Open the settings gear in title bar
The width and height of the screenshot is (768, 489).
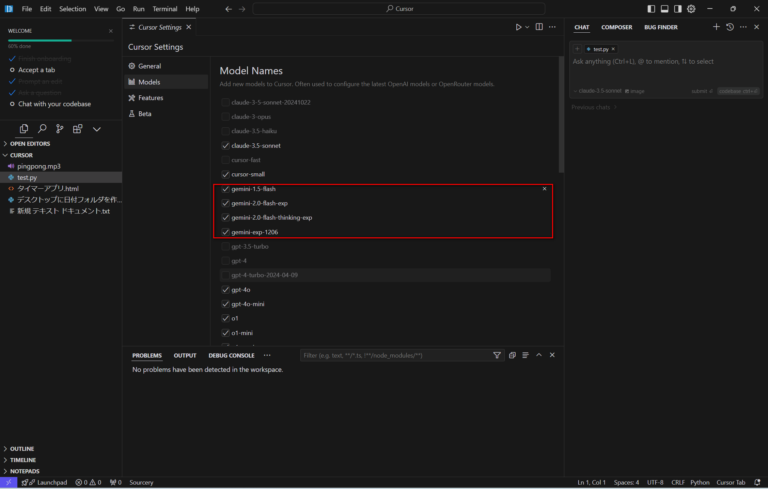pyautogui.click(x=691, y=9)
